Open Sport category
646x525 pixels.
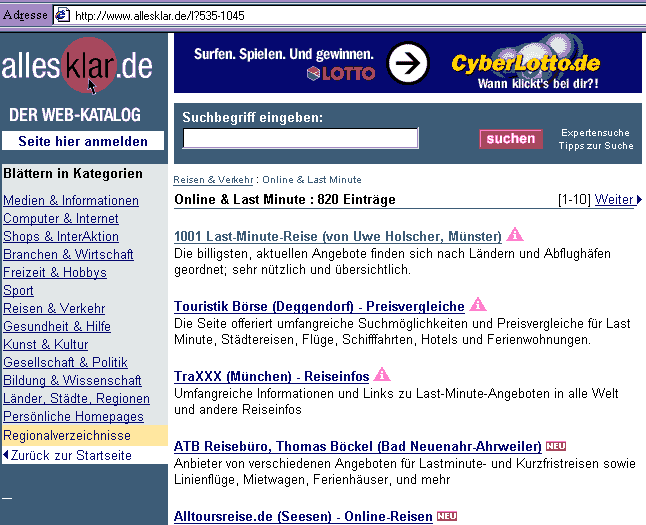[18, 291]
